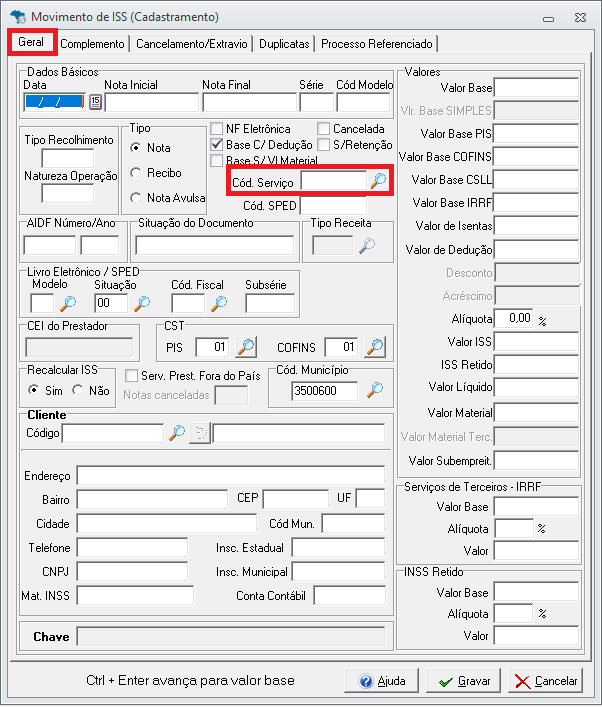Open the COFINS CST search icon
The height and width of the screenshot is (707, 602).
click(374, 347)
